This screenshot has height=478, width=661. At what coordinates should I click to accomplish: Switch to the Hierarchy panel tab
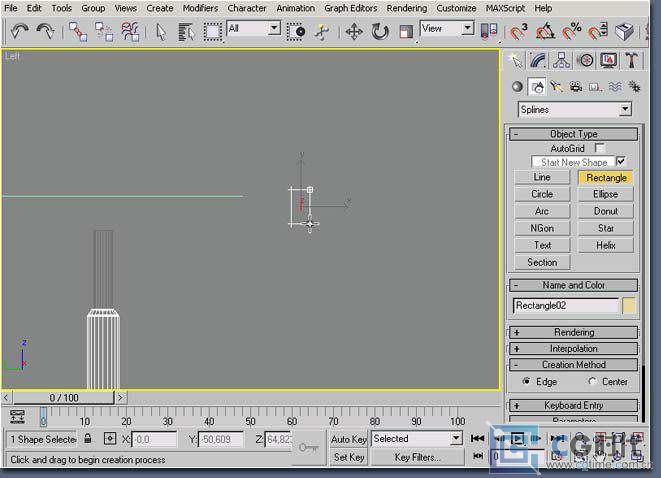(x=562, y=61)
